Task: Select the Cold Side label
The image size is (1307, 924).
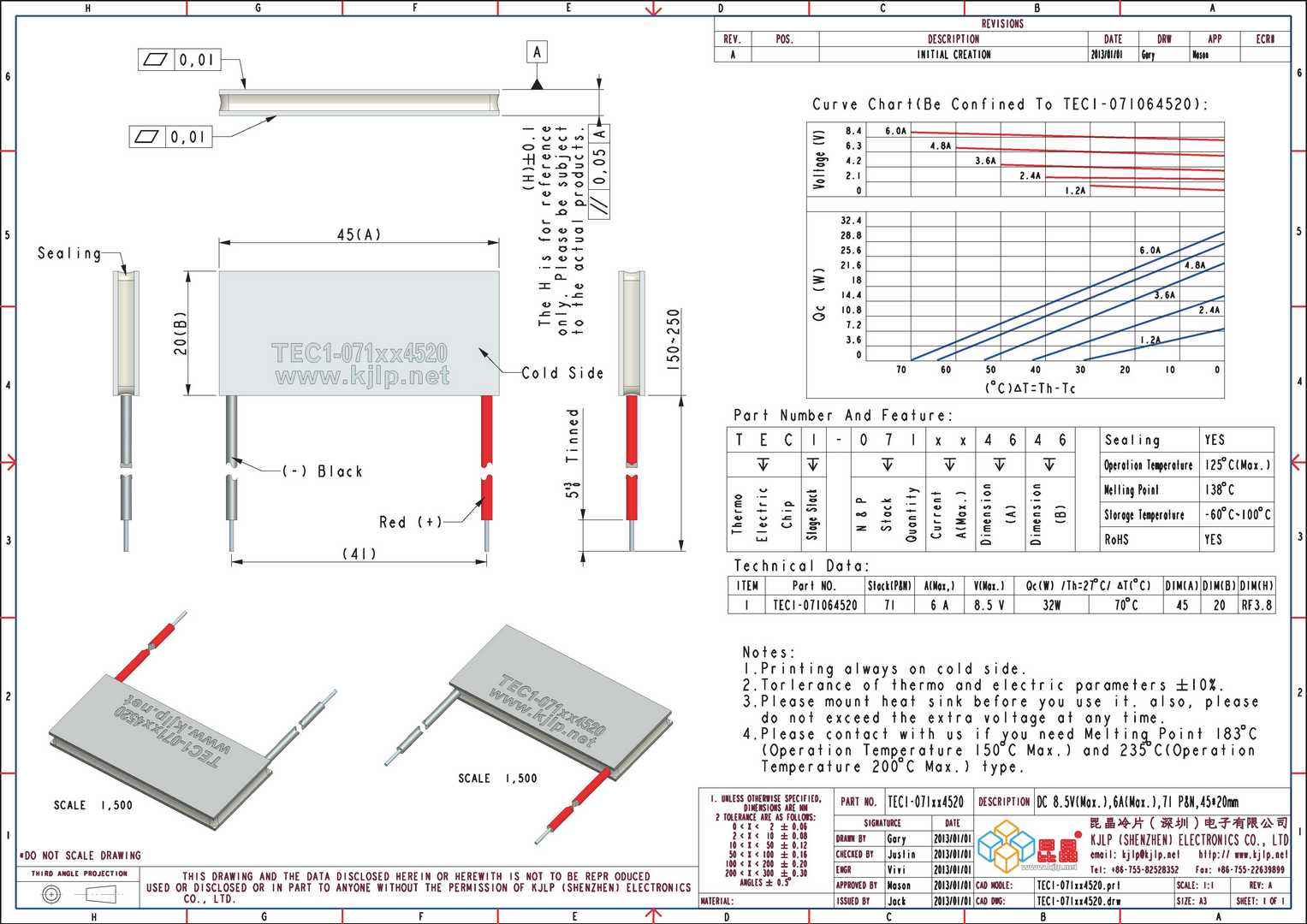Action: (x=562, y=373)
